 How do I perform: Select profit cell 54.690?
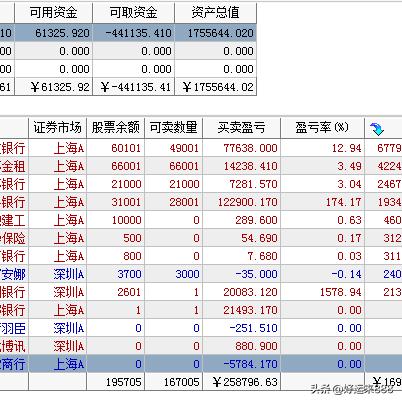(x=241, y=238)
